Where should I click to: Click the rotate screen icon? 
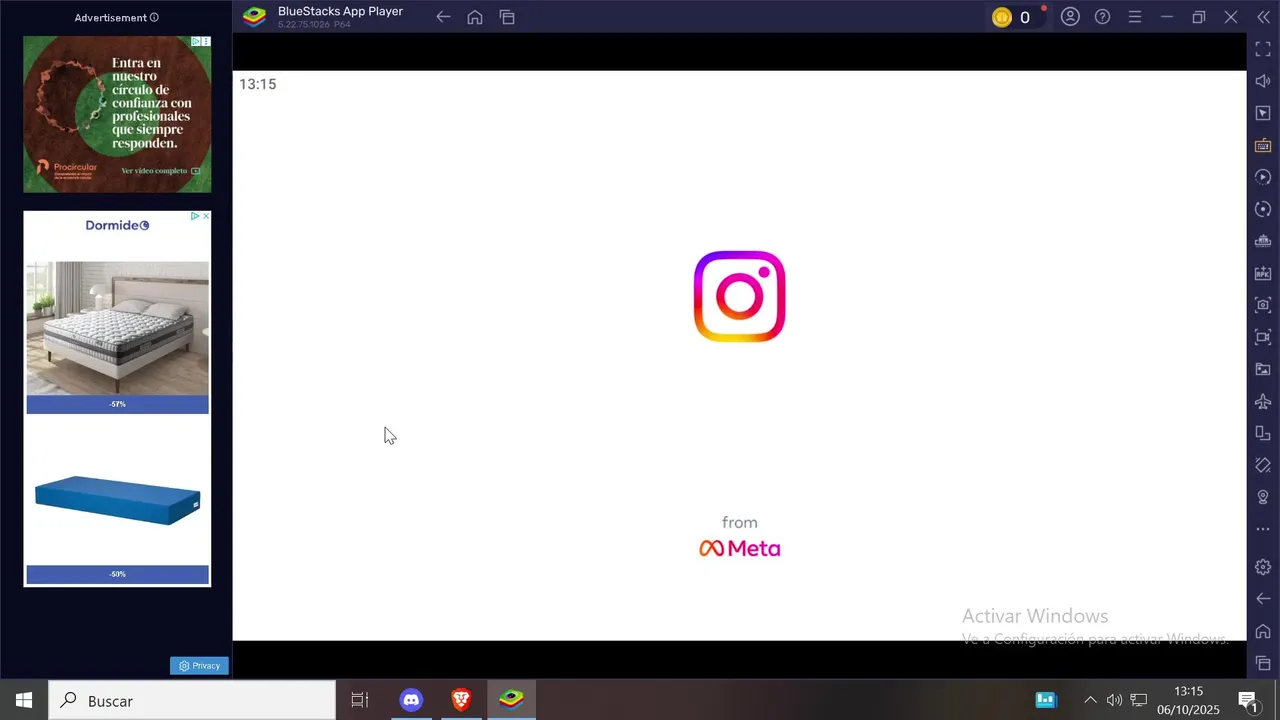pos(1263,465)
